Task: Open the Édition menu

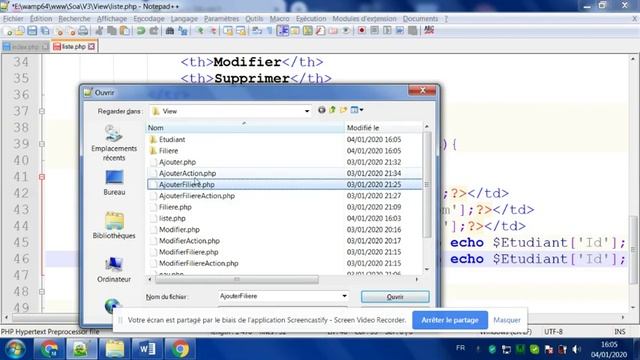Action: click(41, 19)
